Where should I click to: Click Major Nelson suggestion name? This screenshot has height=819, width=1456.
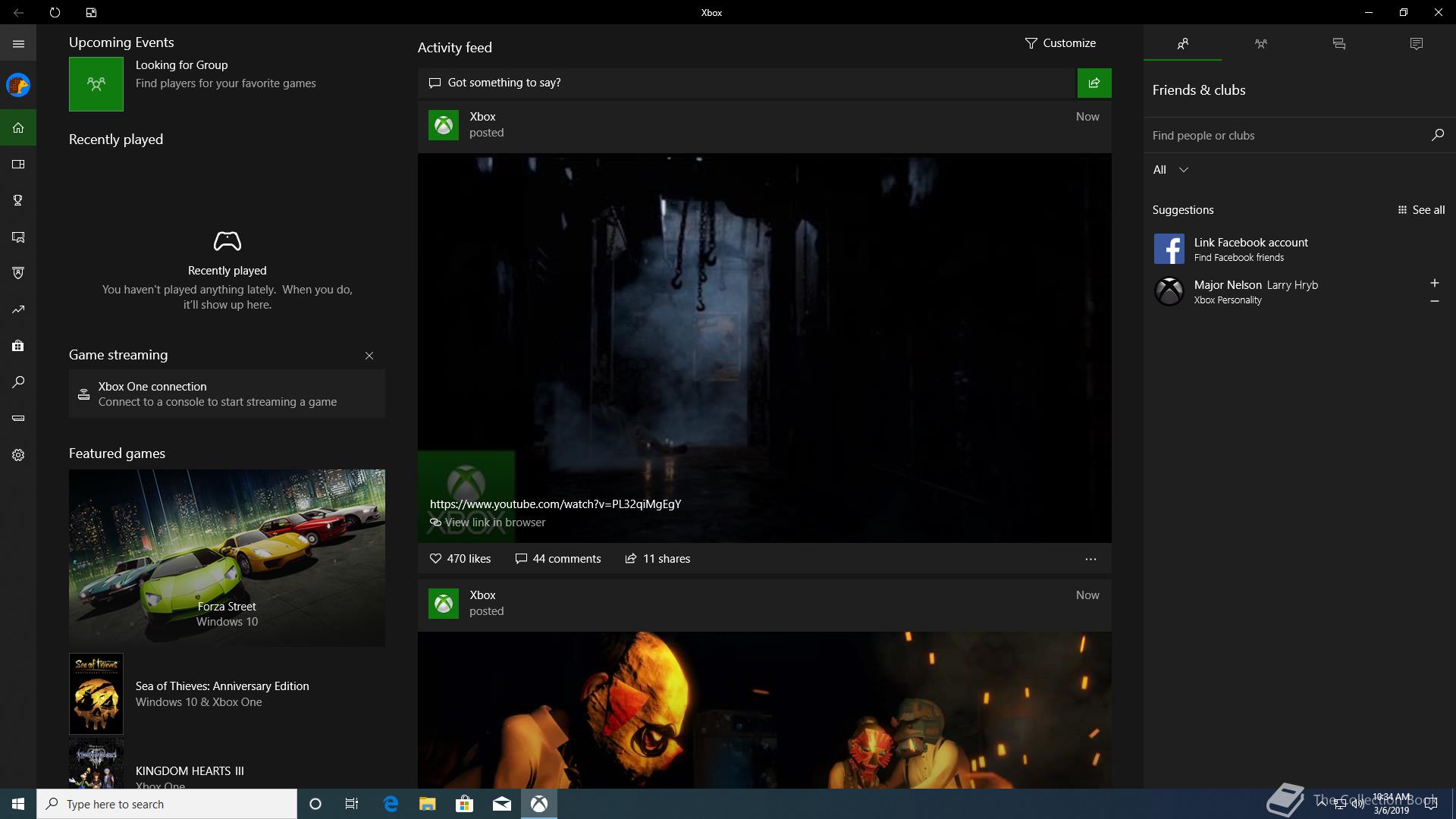coord(1228,284)
